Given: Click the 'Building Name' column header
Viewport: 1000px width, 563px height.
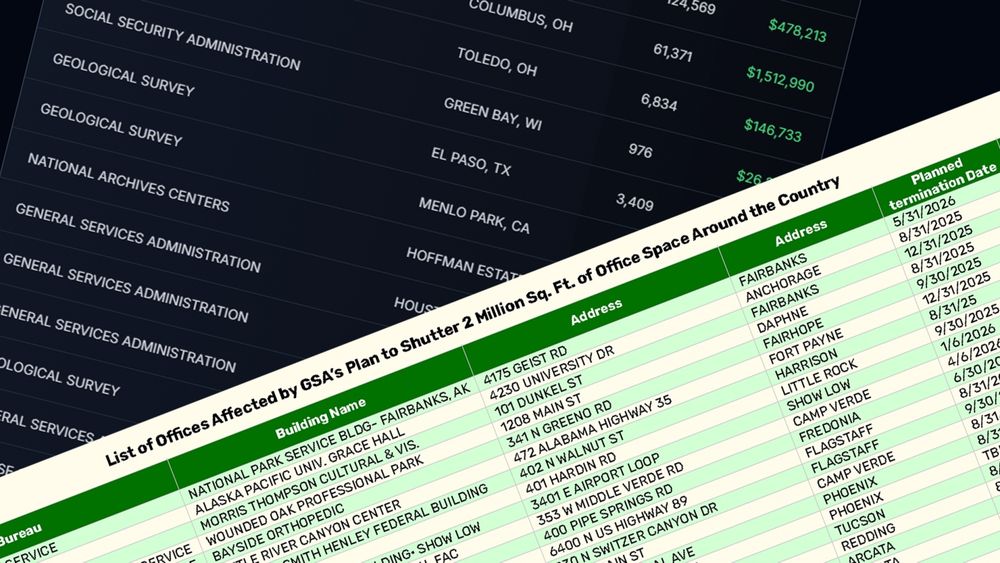Looking at the screenshot, I should click(x=321, y=418).
